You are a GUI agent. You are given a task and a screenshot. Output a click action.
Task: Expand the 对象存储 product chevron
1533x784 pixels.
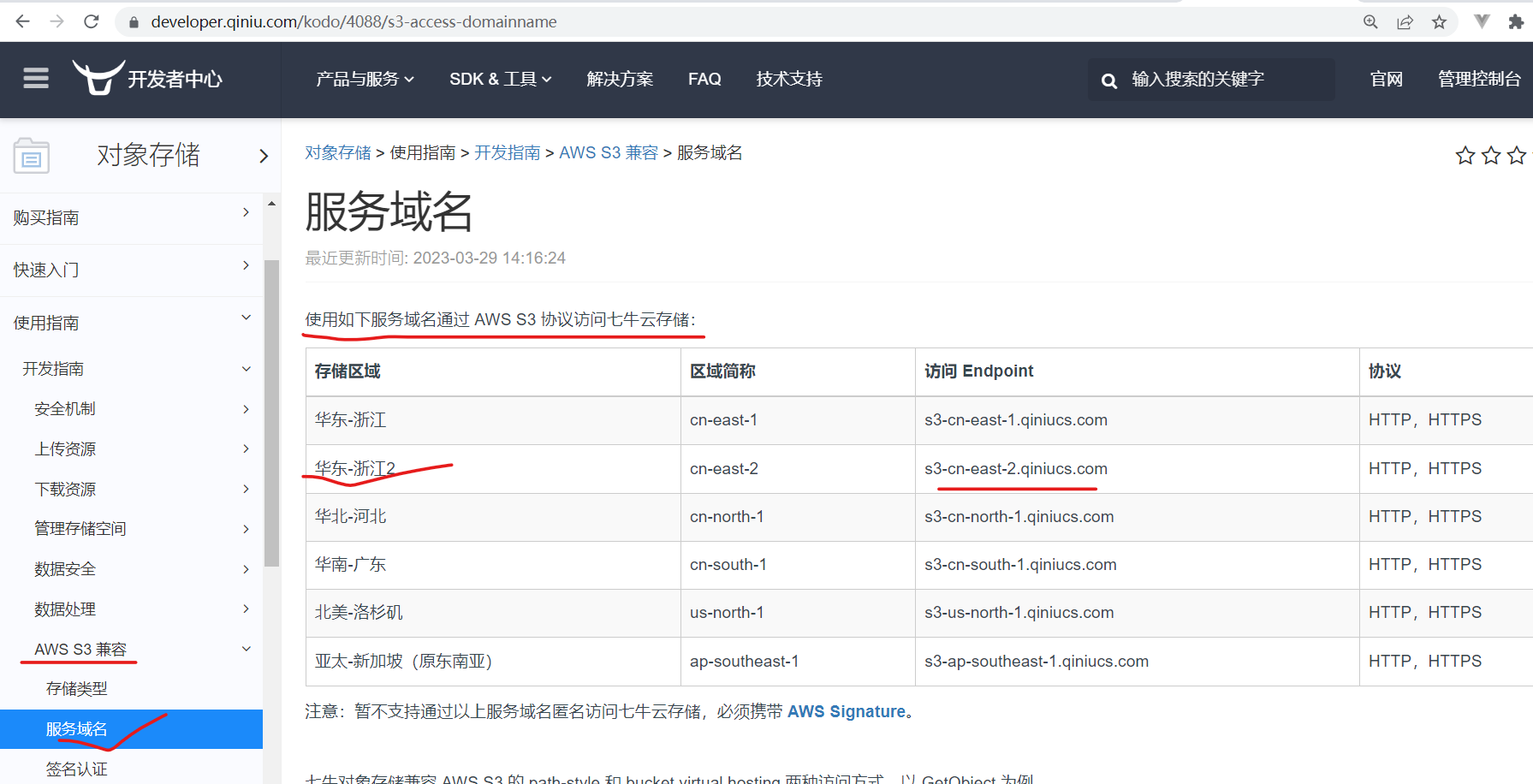coord(264,156)
